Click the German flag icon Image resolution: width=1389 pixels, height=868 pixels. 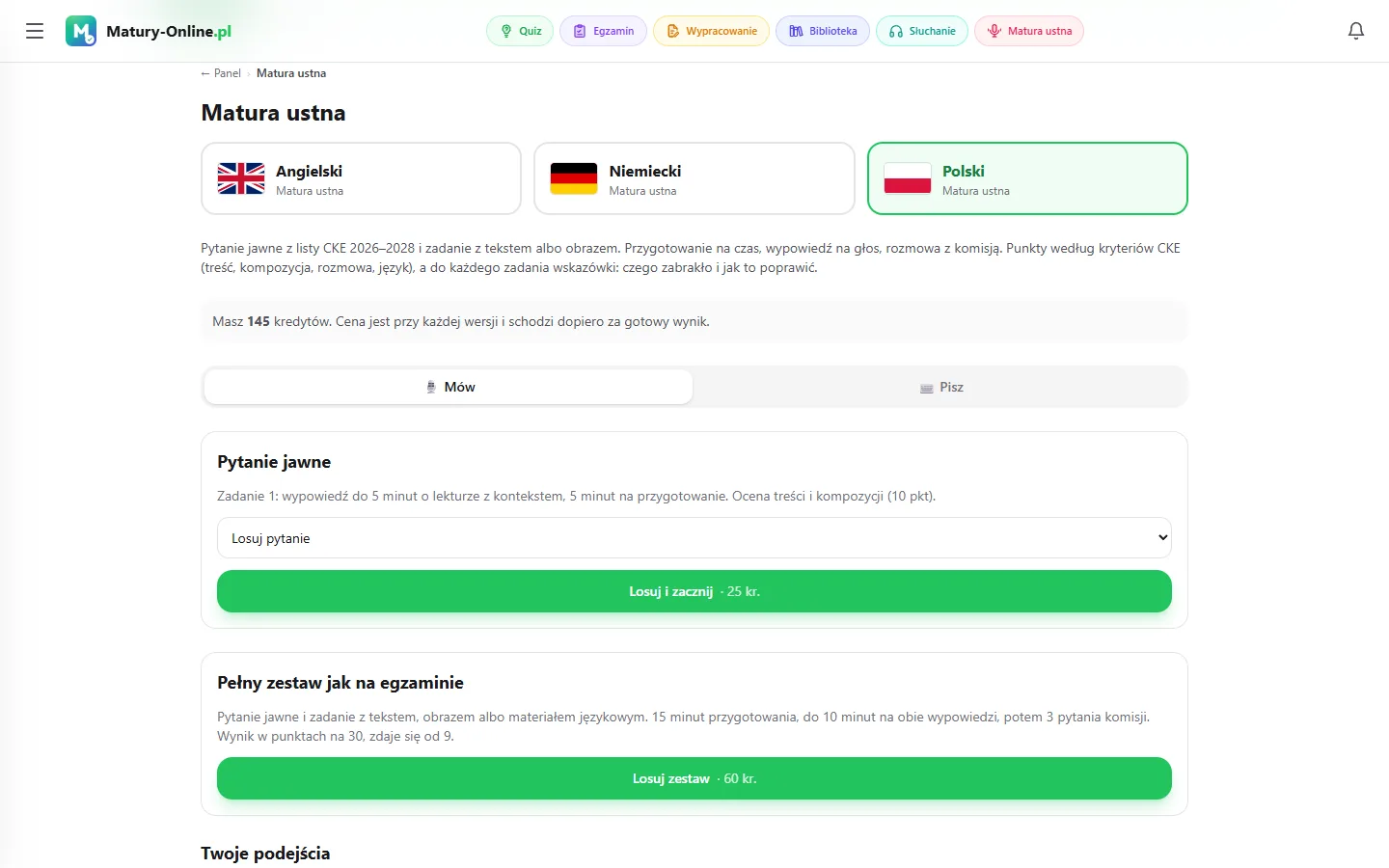click(x=574, y=178)
